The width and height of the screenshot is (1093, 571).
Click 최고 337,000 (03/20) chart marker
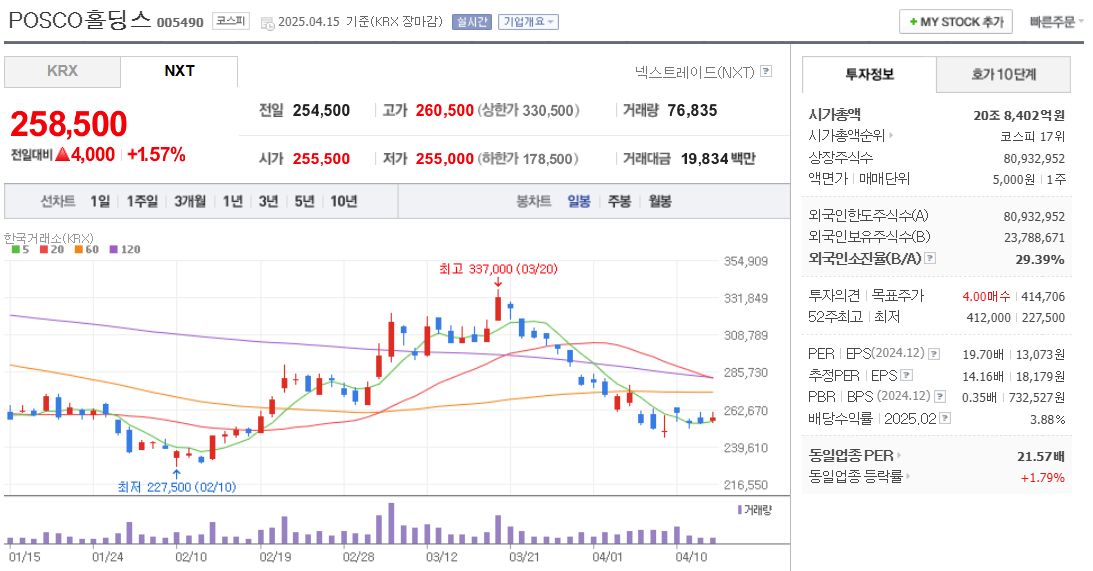(x=498, y=269)
